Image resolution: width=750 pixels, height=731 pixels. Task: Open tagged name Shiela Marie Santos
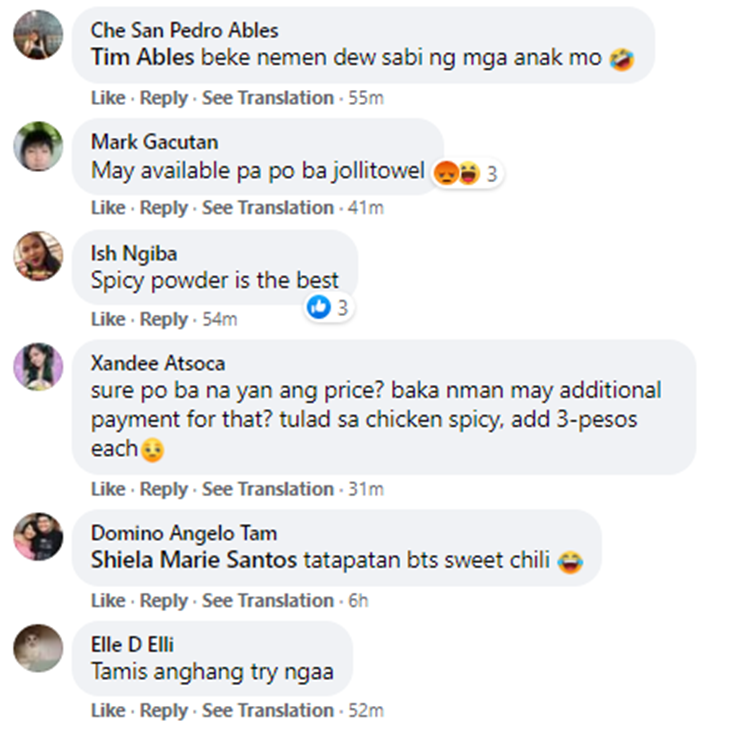pos(194,560)
